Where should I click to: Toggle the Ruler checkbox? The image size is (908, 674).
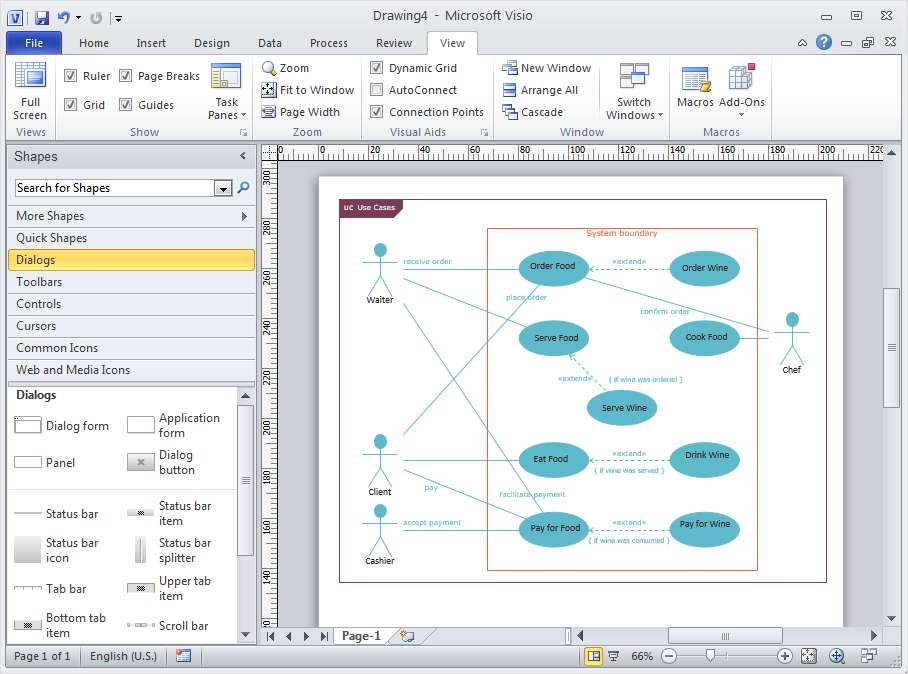pos(71,76)
